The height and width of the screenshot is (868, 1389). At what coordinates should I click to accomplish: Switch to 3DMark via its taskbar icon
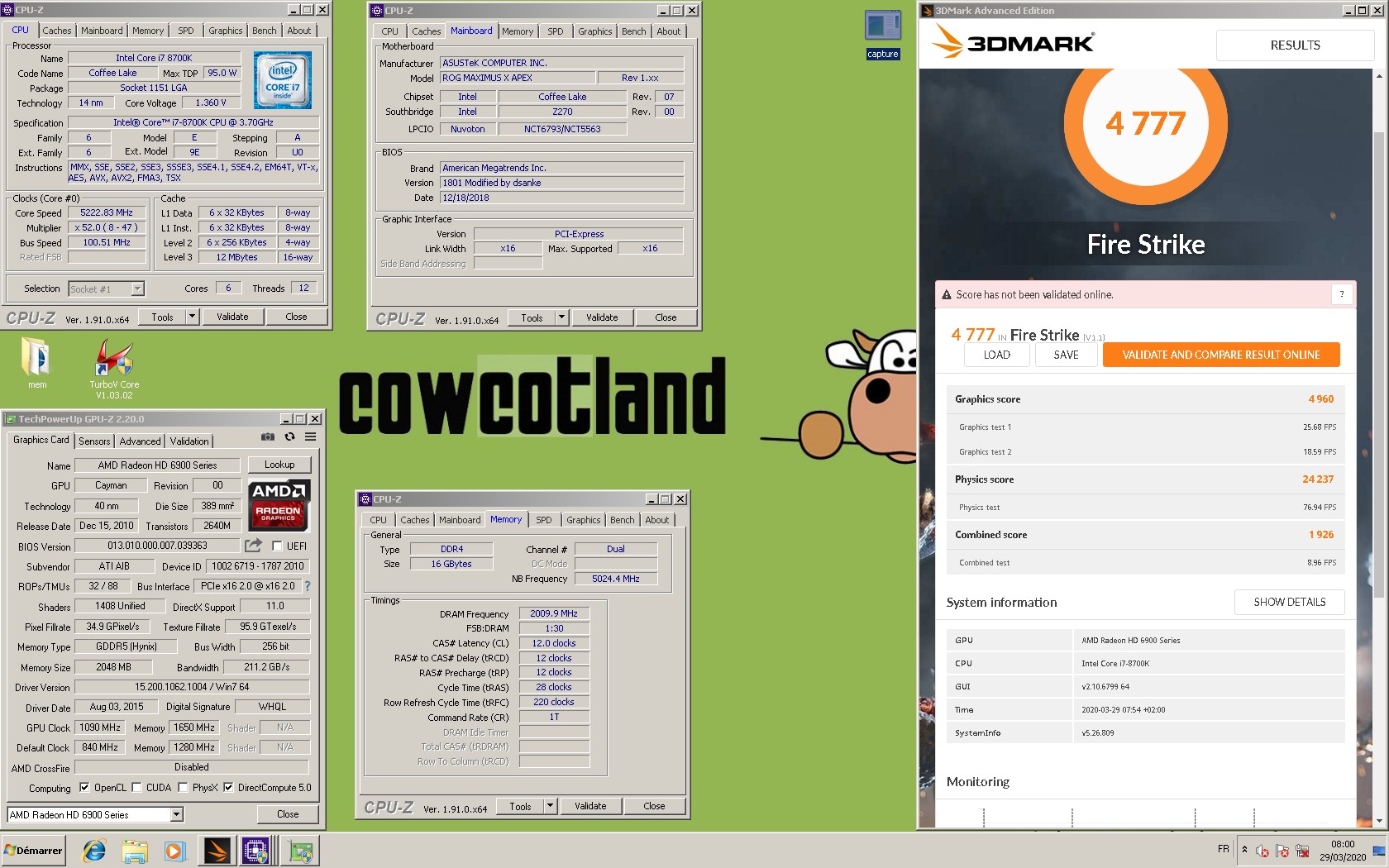pyautogui.click(x=217, y=851)
